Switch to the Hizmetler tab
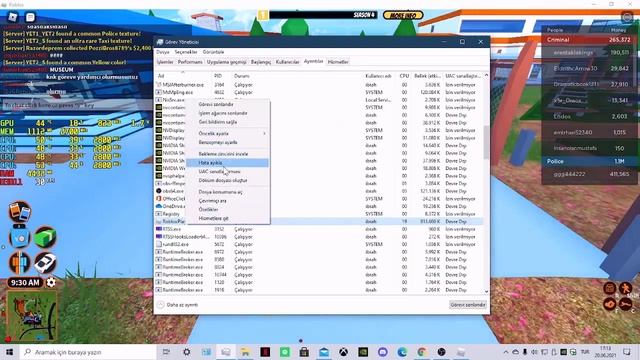 tap(338, 62)
